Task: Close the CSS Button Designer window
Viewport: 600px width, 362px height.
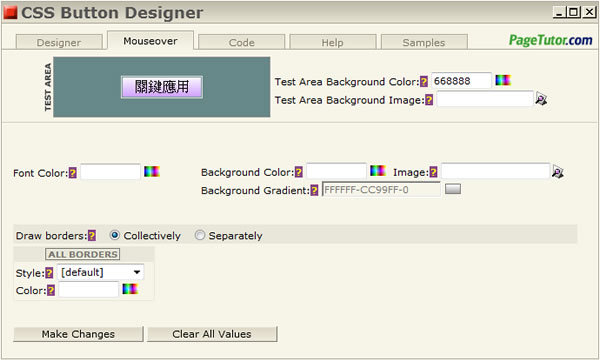Action: [589, 13]
